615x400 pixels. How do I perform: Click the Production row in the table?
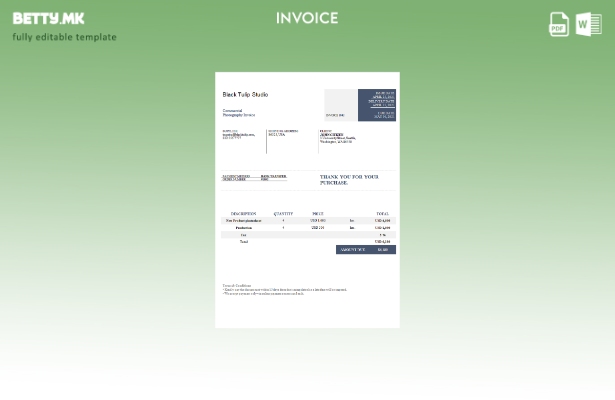click(243, 227)
